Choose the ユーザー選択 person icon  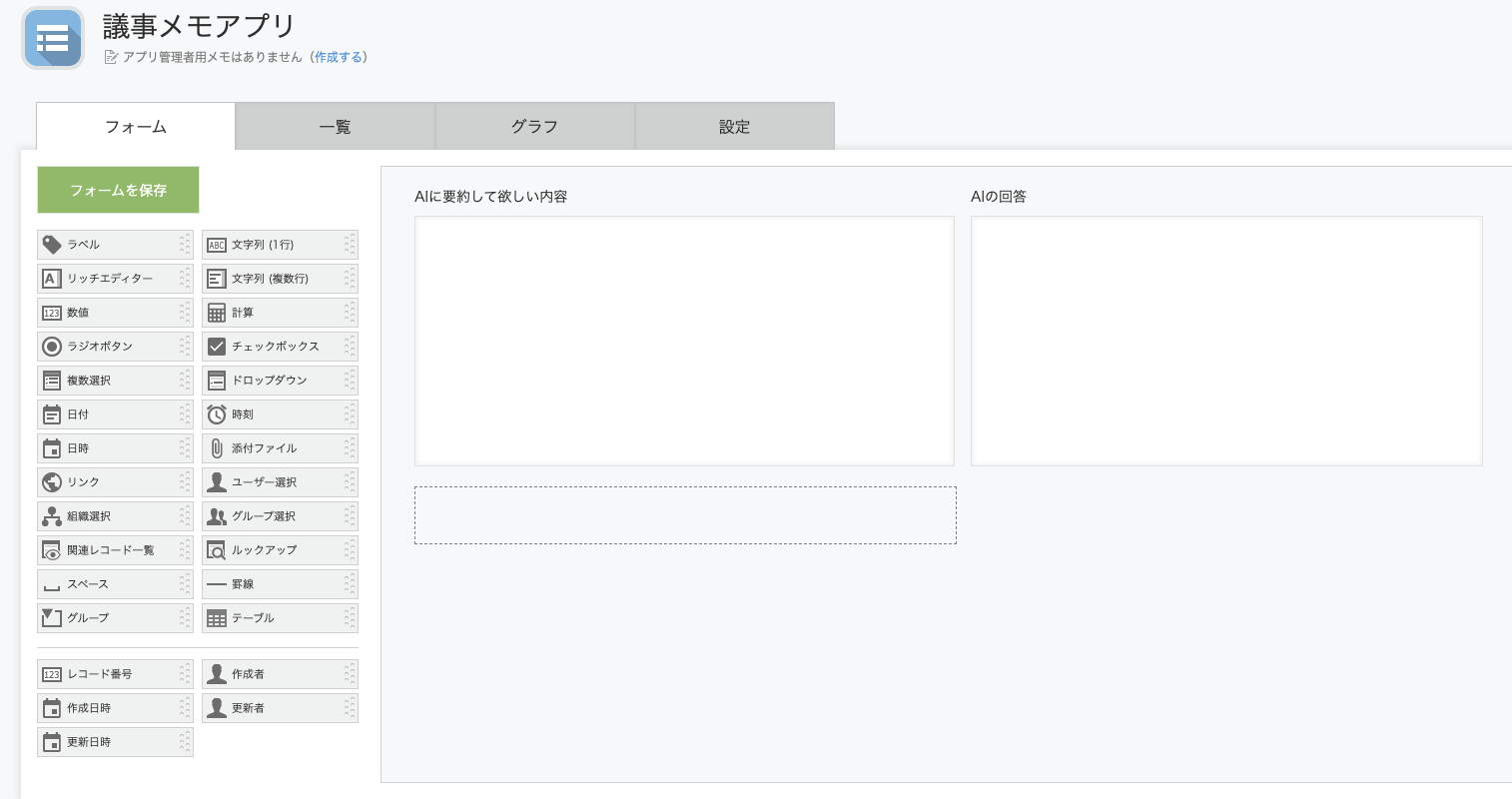217,482
